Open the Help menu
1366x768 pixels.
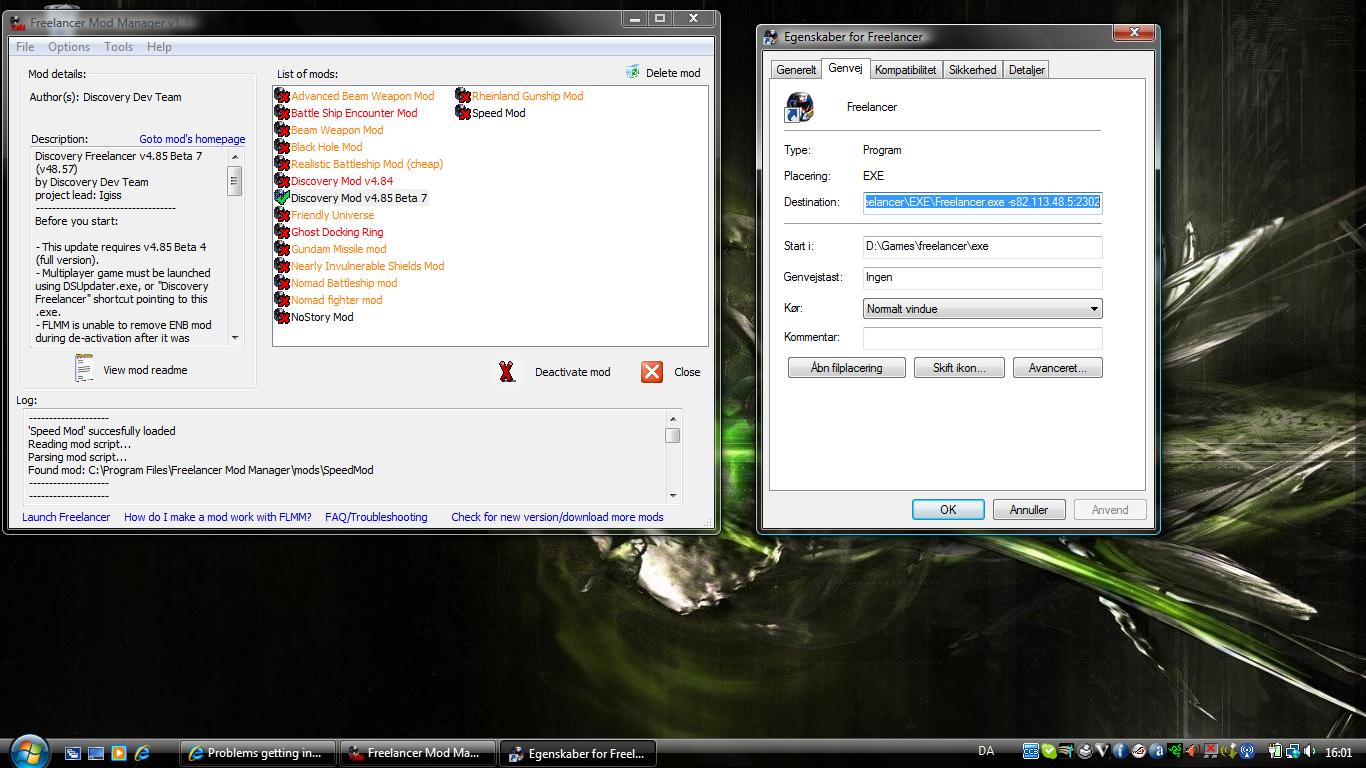click(x=159, y=47)
